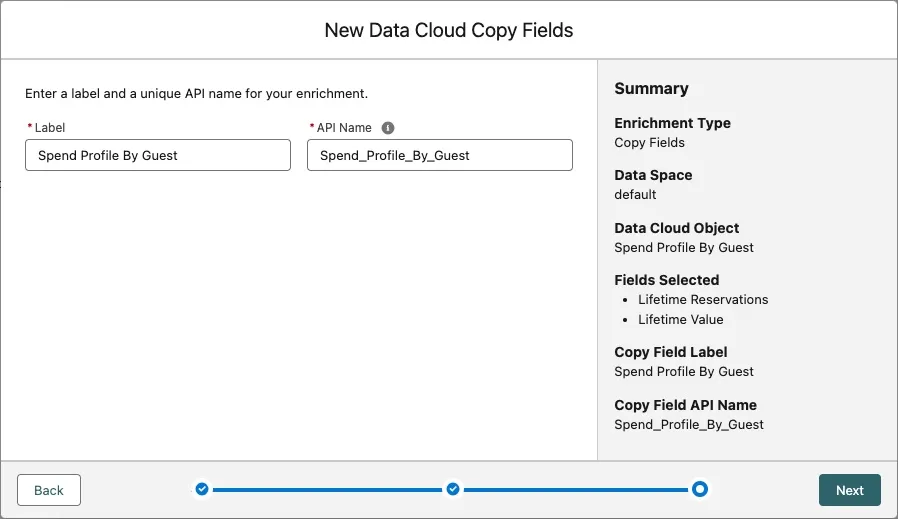The height and width of the screenshot is (519, 898).
Task: Click the second completed step checkmark
Action: point(453,489)
